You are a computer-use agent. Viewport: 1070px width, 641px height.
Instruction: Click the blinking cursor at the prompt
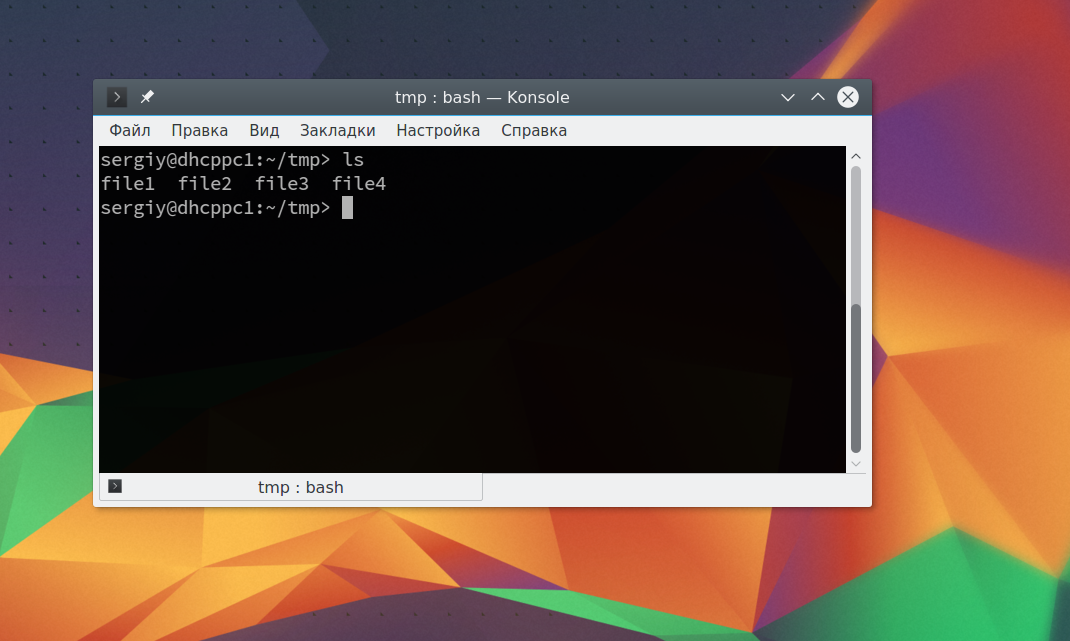pos(348,207)
